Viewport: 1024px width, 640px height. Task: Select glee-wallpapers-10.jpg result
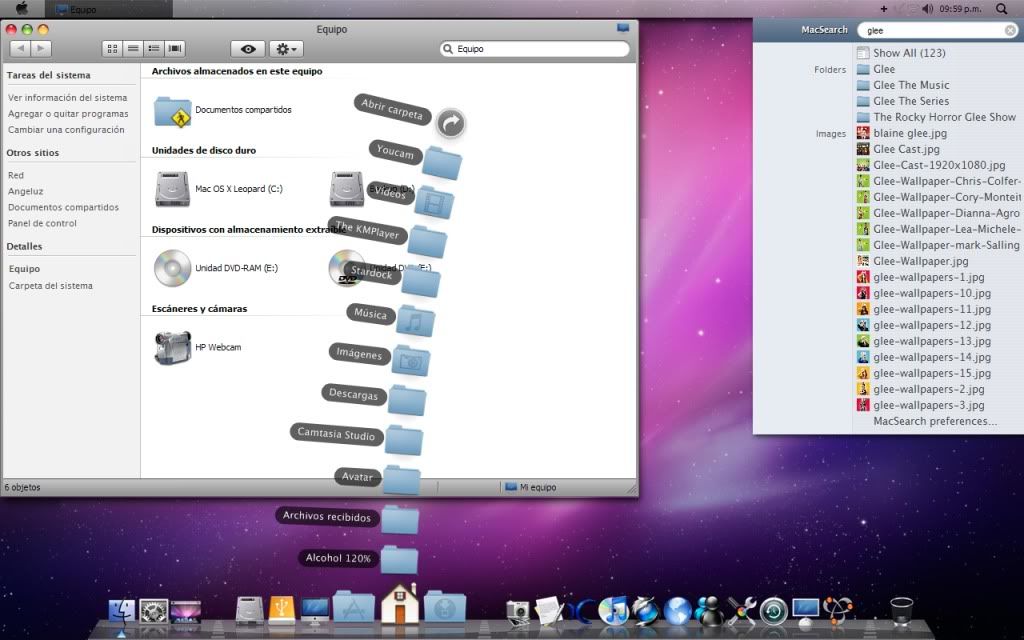[932, 293]
